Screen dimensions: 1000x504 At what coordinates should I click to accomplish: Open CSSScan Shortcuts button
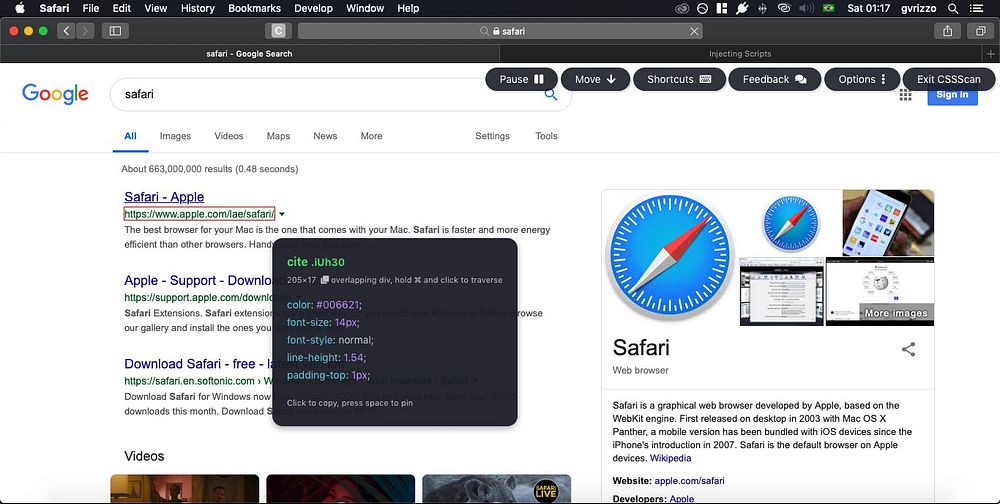679,79
